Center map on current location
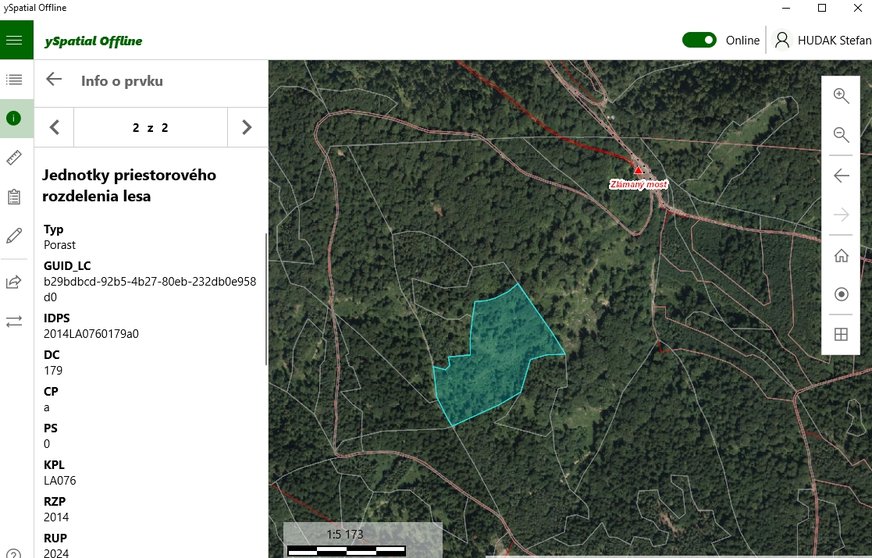872x558 pixels. pyautogui.click(x=841, y=294)
